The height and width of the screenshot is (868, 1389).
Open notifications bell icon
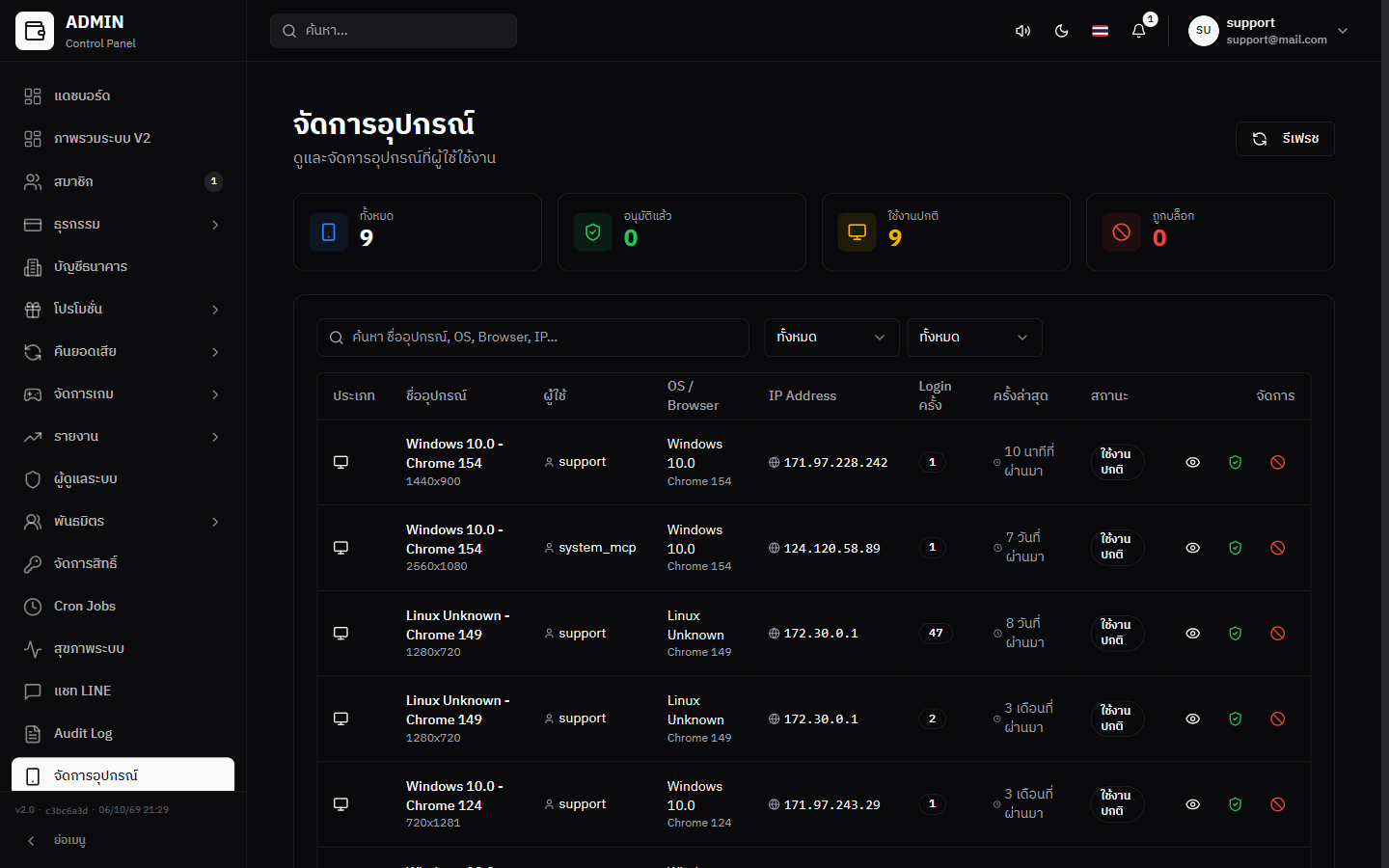(x=1138, y=31)
